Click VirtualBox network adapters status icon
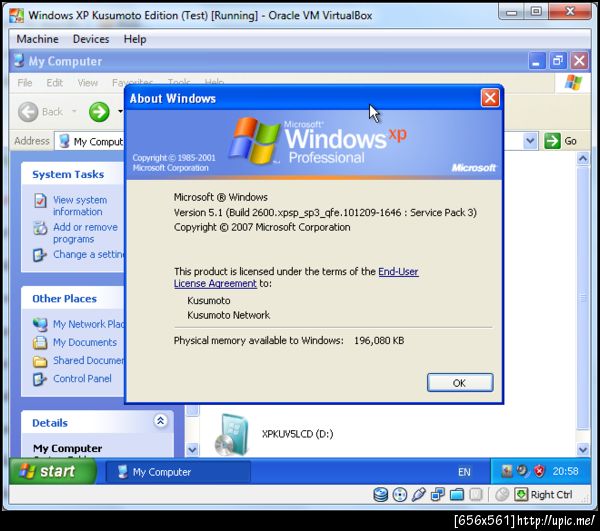This screenshot has height=531, width=600. coord(438,495)
